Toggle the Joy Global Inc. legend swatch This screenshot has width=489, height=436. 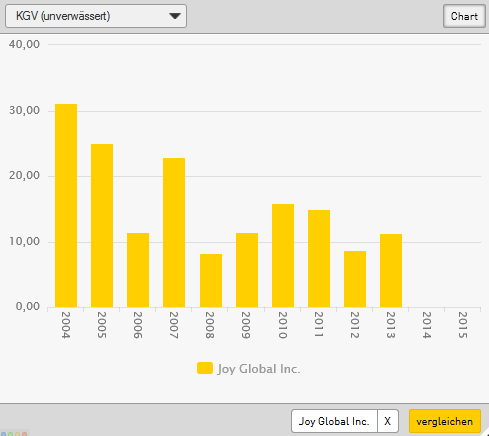(205, 368)
